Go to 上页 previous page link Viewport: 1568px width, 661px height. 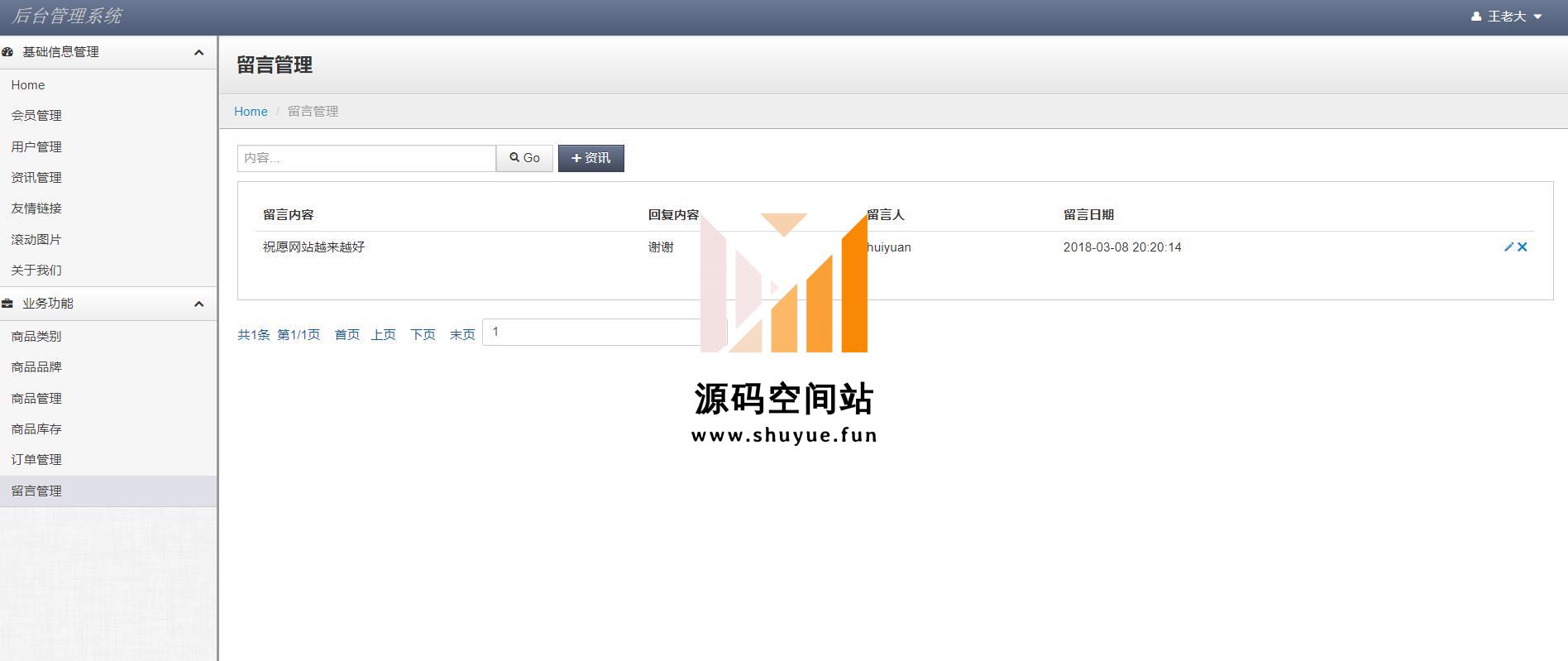tap(384, 334)
